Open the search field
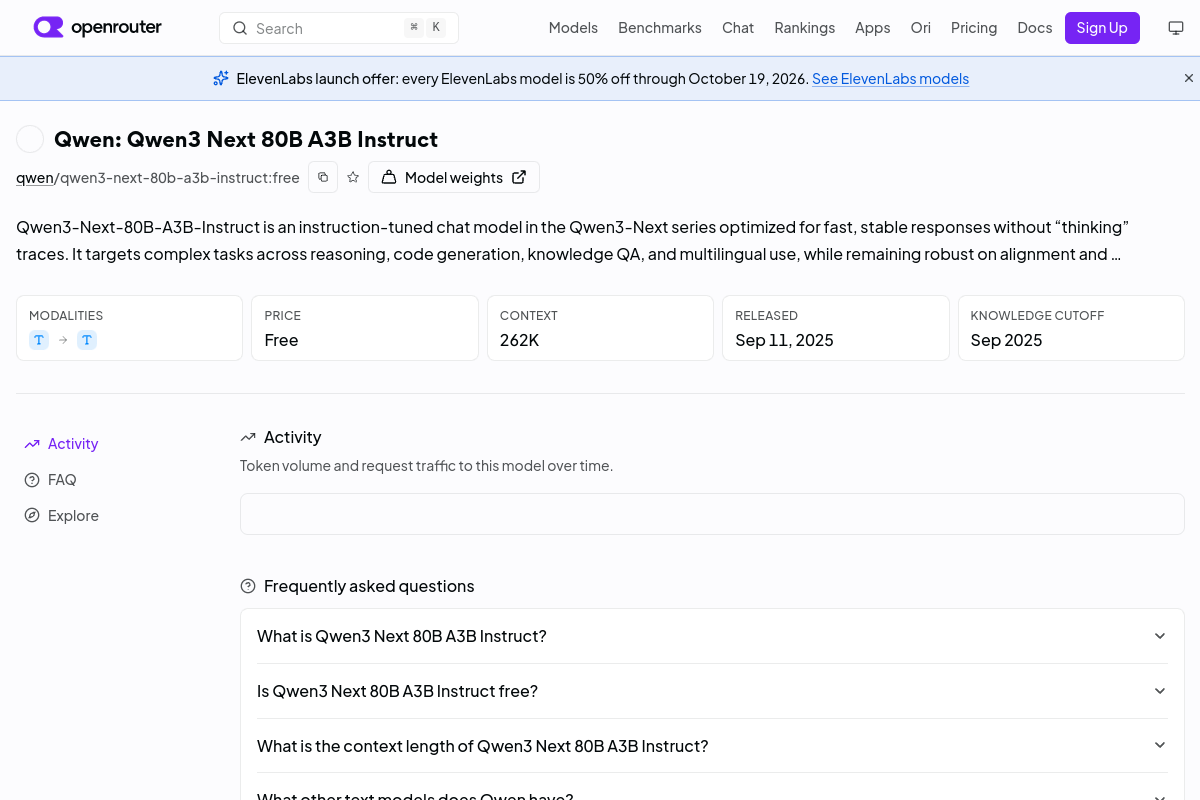 339,28
